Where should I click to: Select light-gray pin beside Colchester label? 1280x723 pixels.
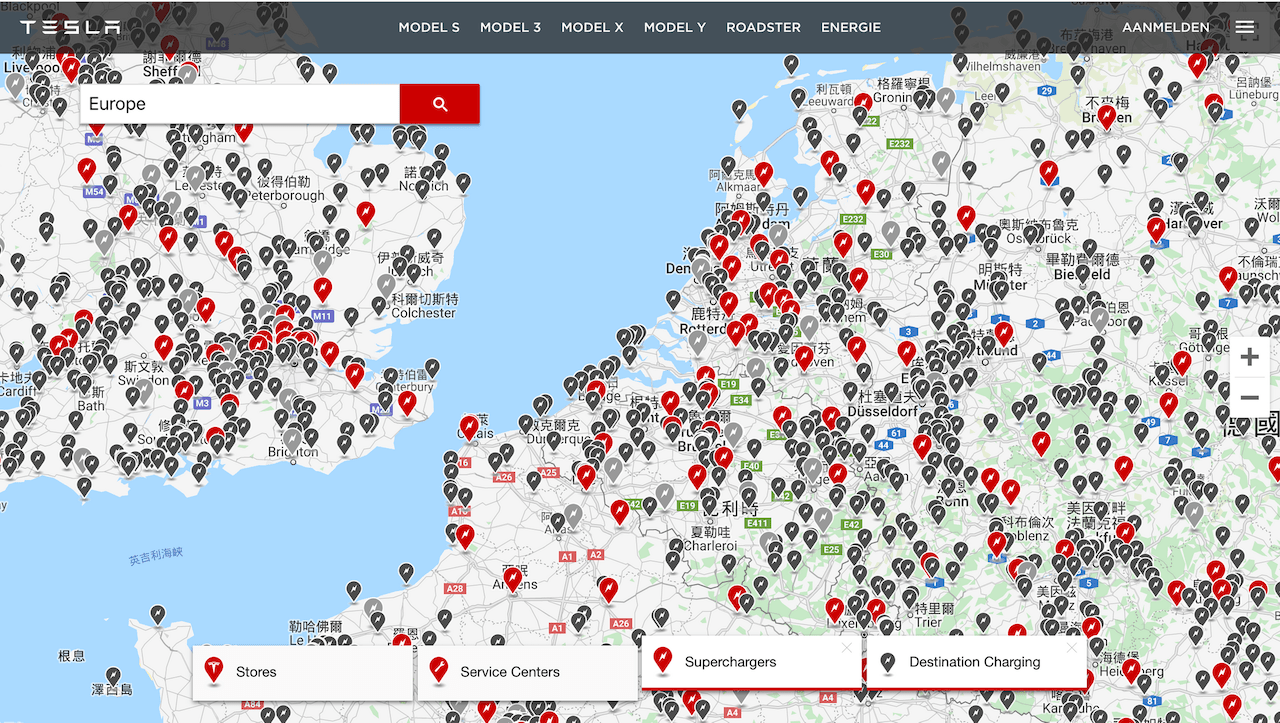tap(386, 286)
